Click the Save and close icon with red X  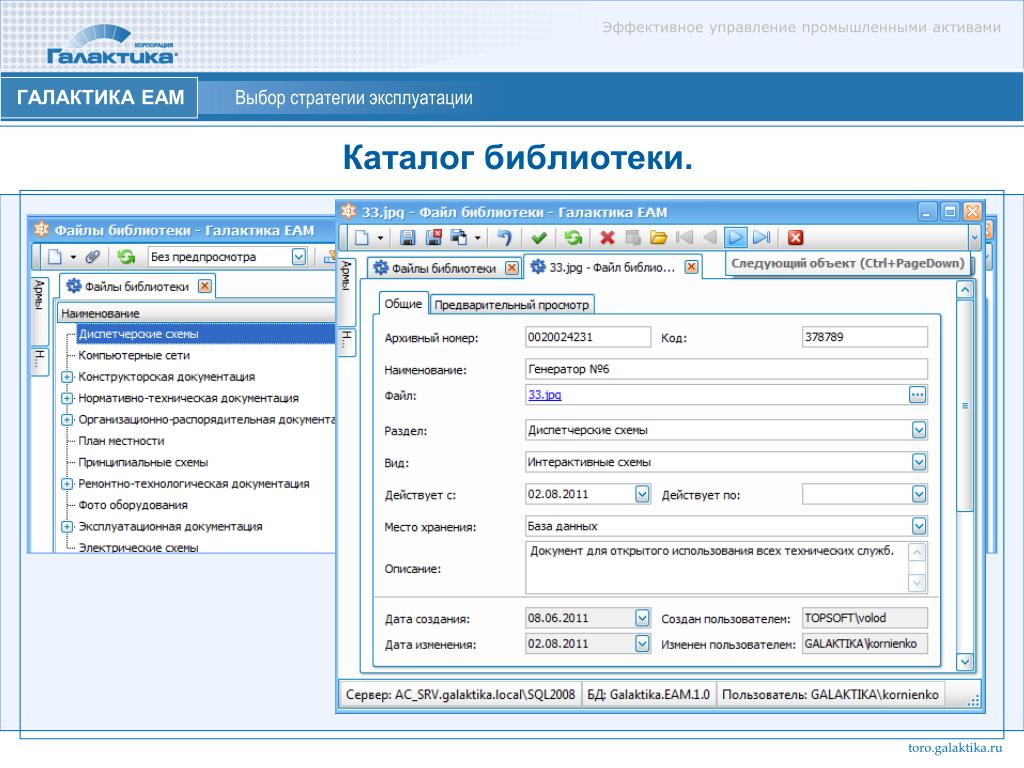click(x=433, y=238)
